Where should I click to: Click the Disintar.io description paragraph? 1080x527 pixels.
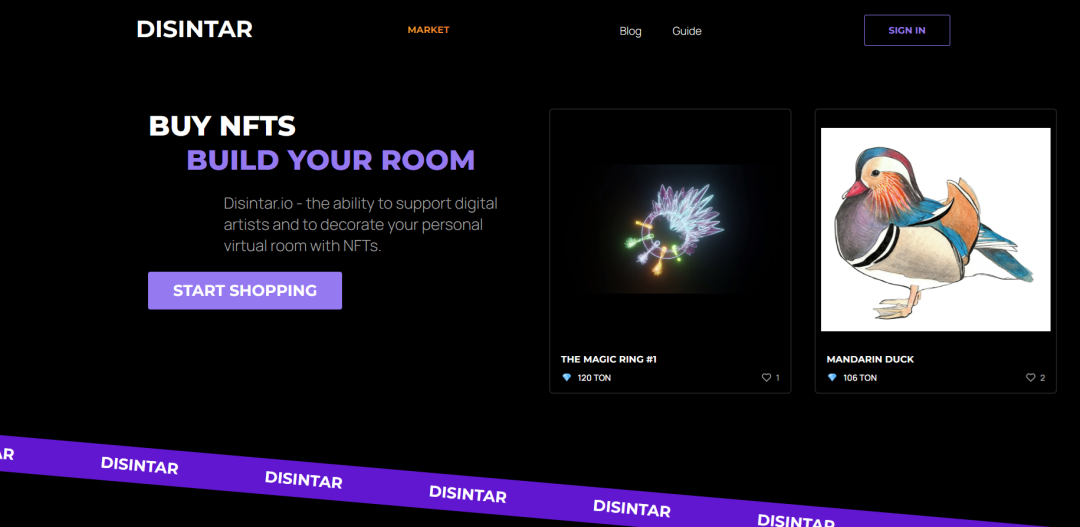360,225
